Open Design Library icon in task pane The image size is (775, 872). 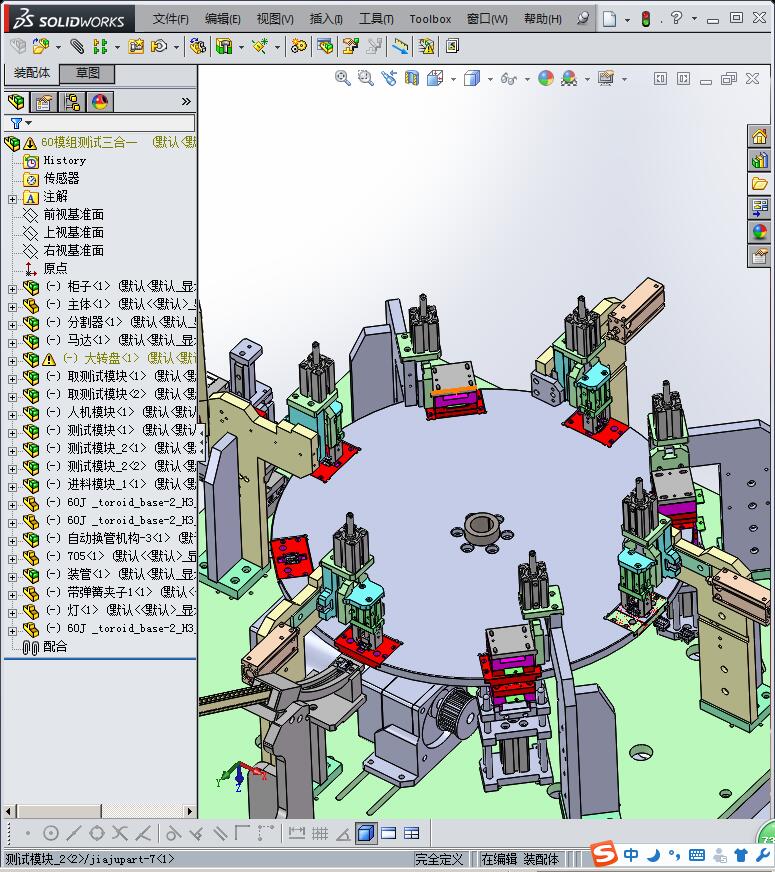(x=759, y=160)
